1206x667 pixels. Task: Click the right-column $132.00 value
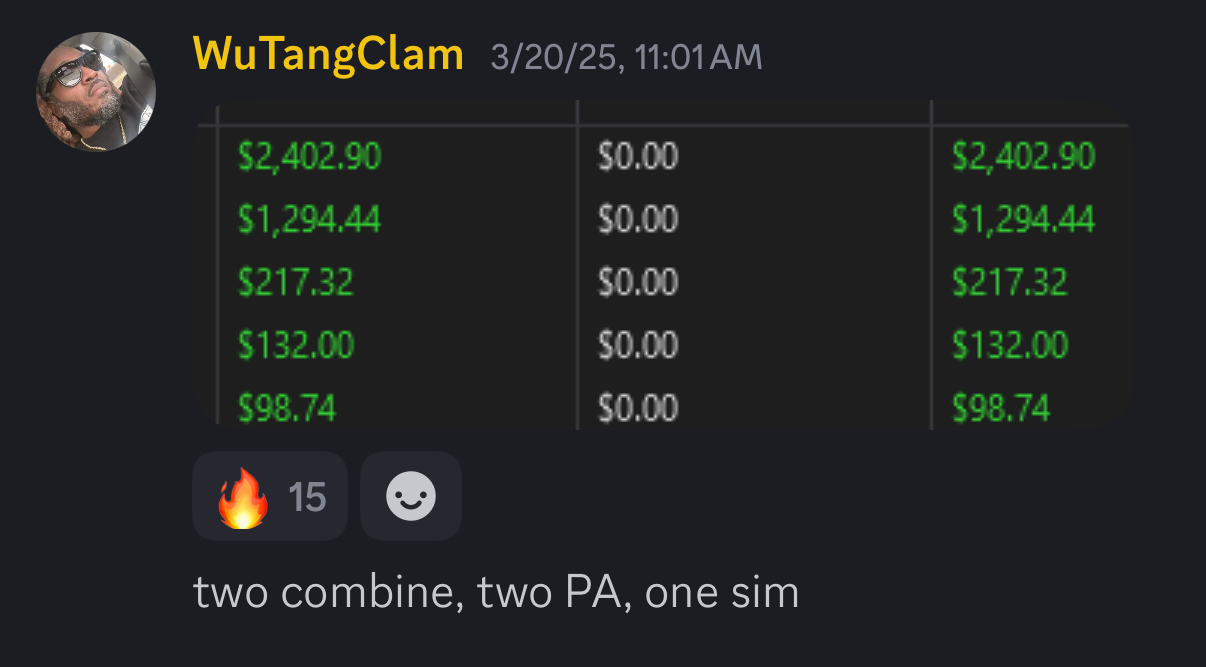1010,345
